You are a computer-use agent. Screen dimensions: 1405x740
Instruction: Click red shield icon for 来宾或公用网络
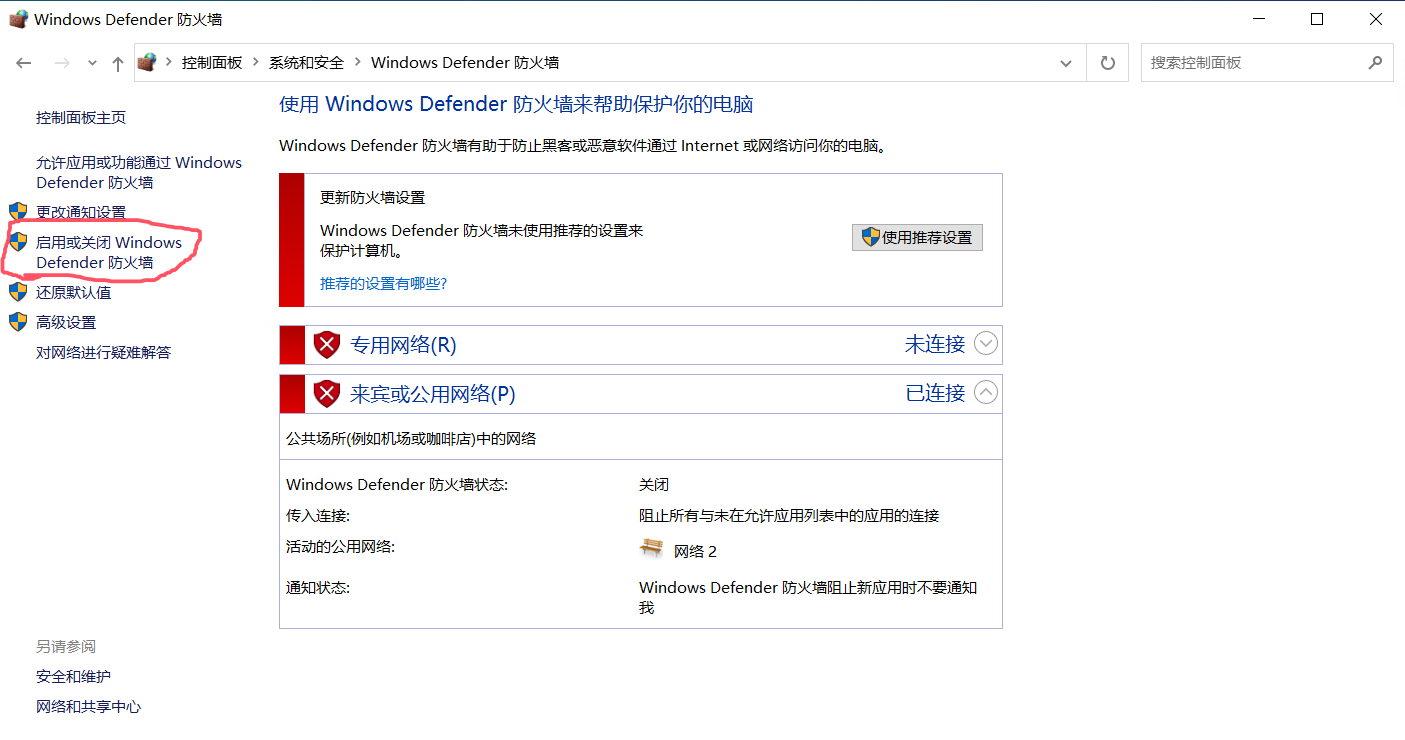point(327,394)
